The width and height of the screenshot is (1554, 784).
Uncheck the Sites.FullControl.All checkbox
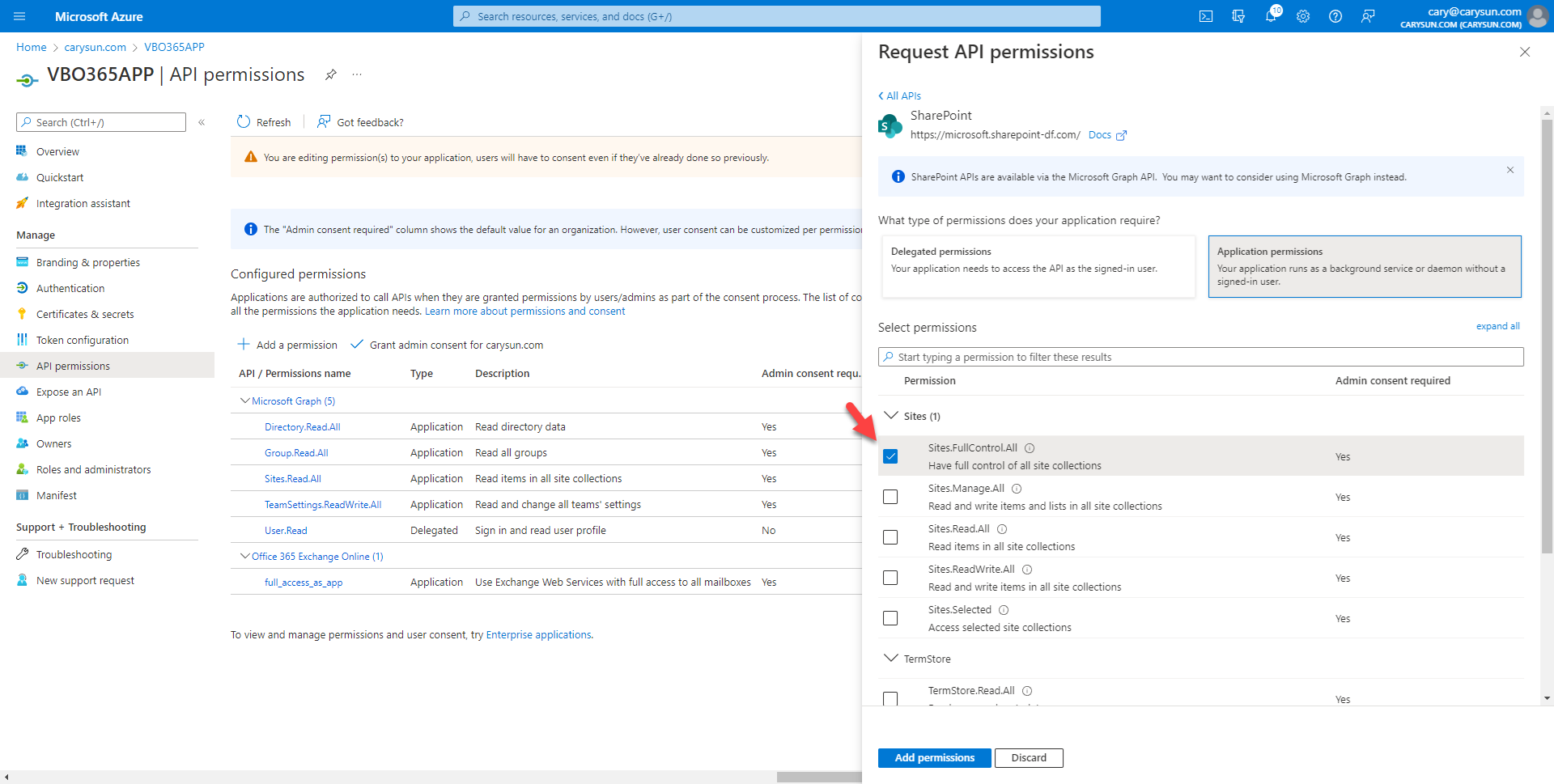pos(890,456)
